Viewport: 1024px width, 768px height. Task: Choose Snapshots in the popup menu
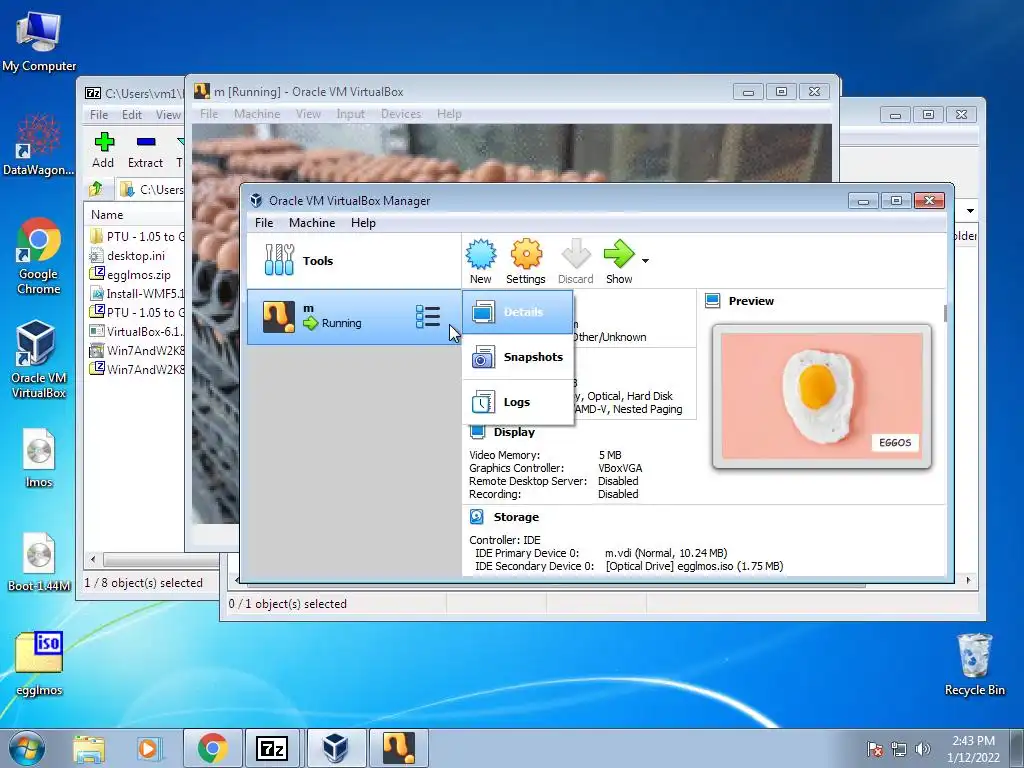517,357
